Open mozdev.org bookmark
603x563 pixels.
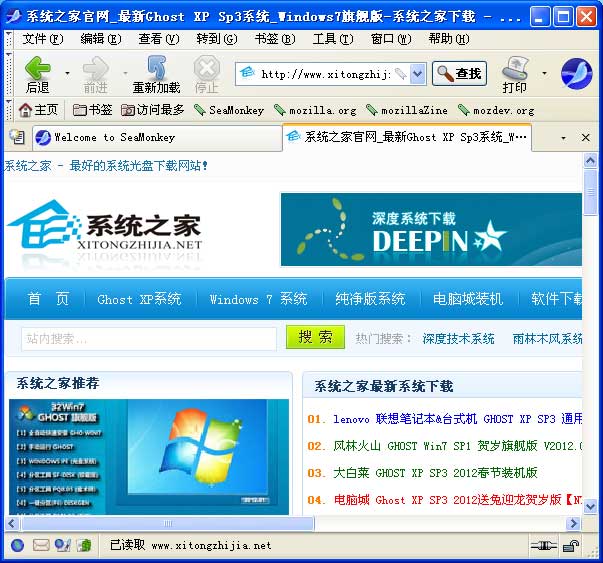coord(496,110)
